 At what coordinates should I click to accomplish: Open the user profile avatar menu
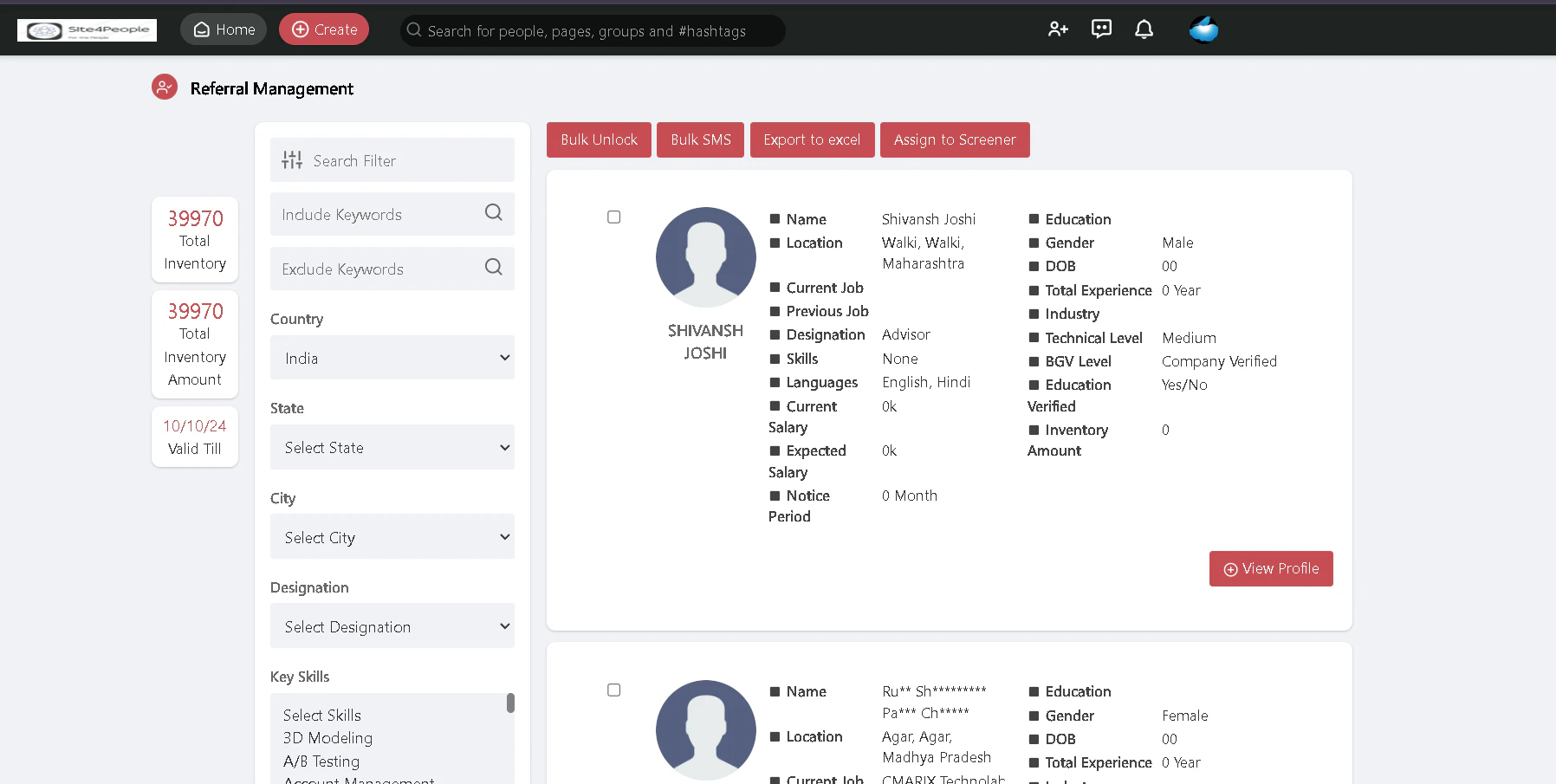[x=1203, y=29]
